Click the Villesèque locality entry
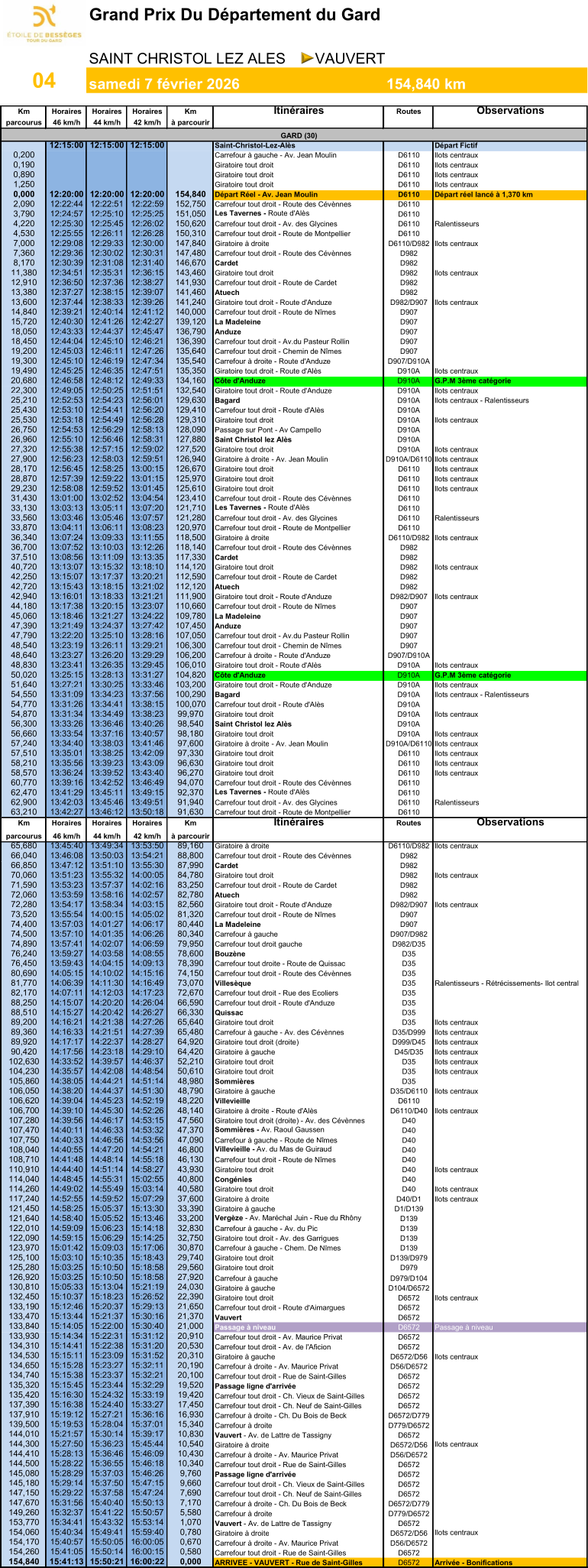Image resolution: width=588 pixels, height=1568 pixels. (x=233, y=983)
